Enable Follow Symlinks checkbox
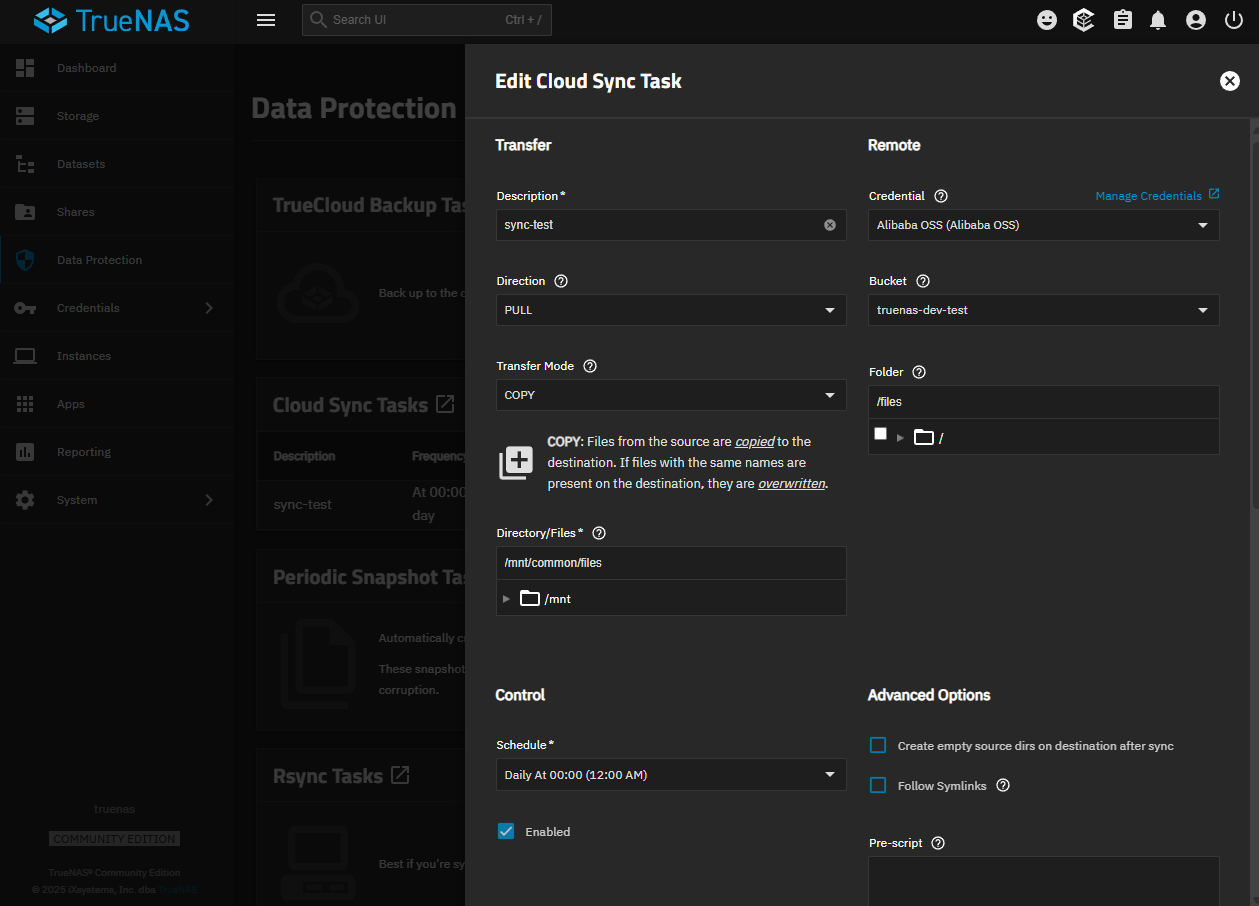Viewport: 1259px width, 906px height. pos(878,785)
